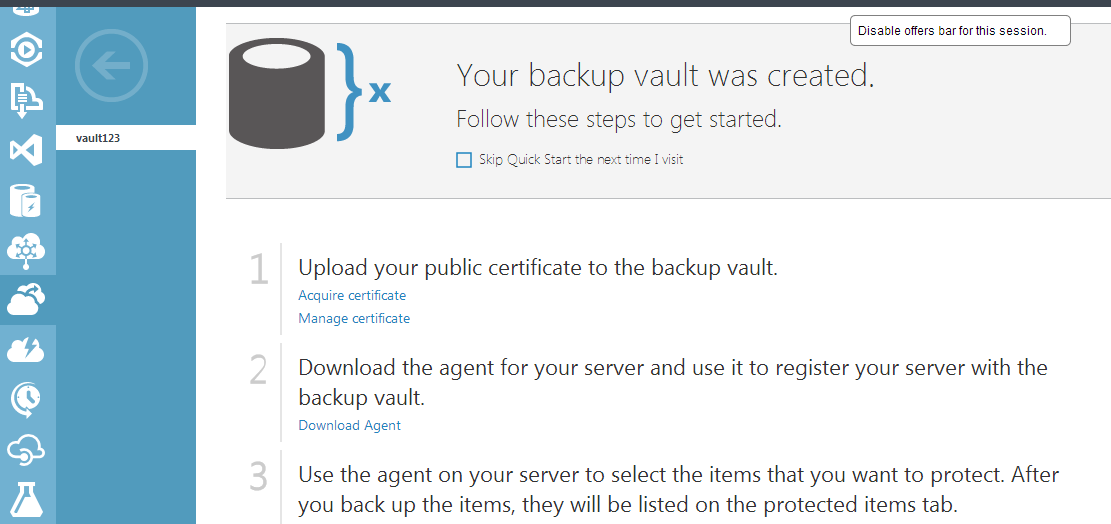Go back using the circular arrow button
The image size is (1111, 524).
tap(111, 65)
